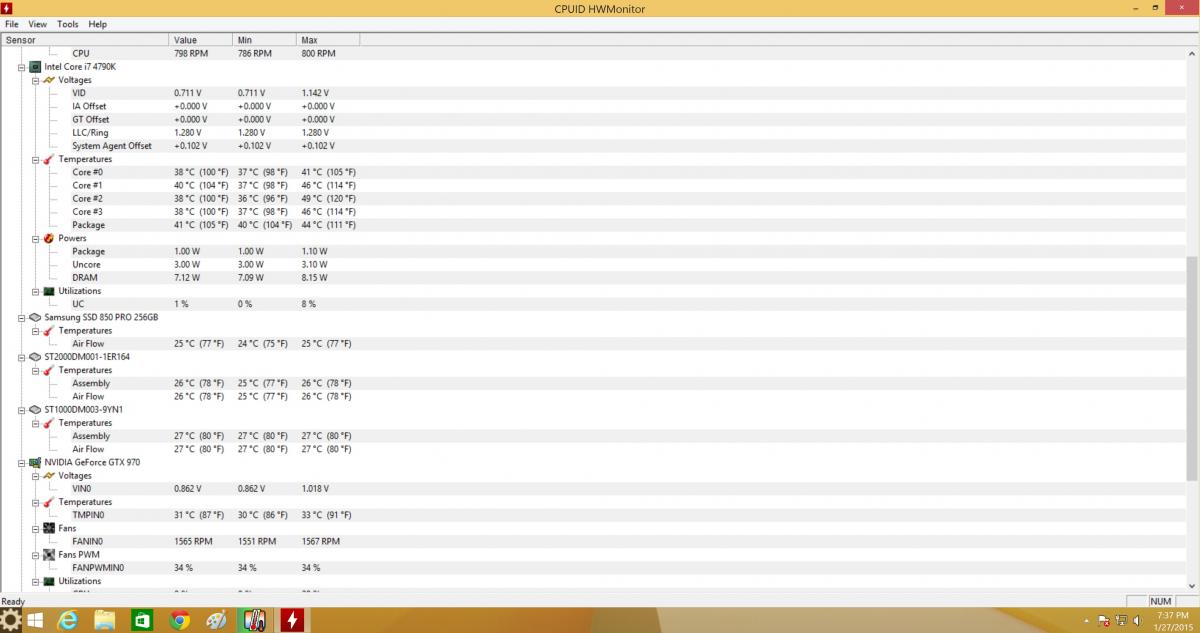The height and width of the screenshot is (633, 1200).
Task: Open the Tools menu
Action: (x=68, y=24)
